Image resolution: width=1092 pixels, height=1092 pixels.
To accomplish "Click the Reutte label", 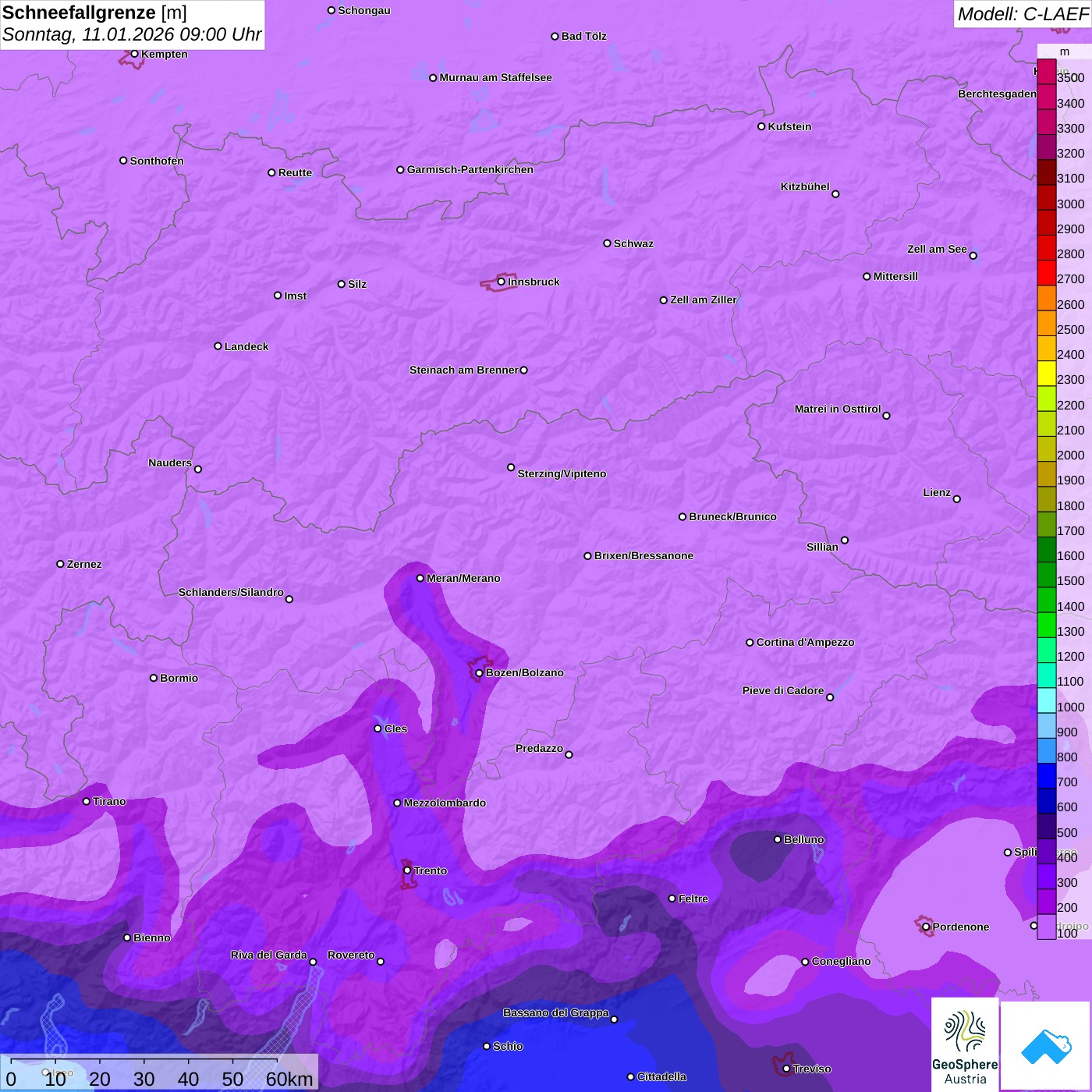I will (295, 172).
